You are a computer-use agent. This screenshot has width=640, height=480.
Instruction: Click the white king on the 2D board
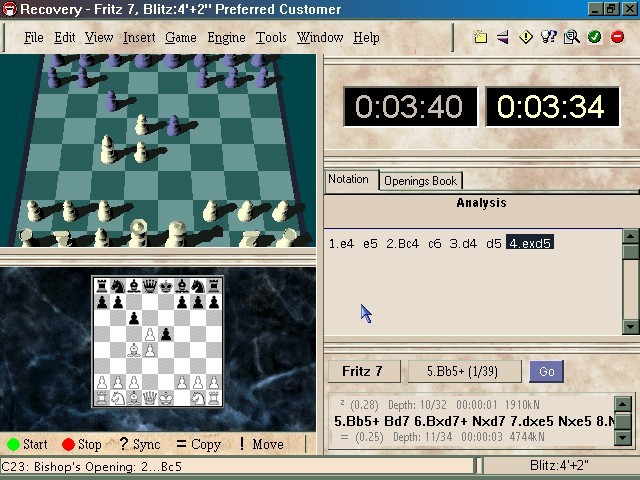(x=166, y=398)
